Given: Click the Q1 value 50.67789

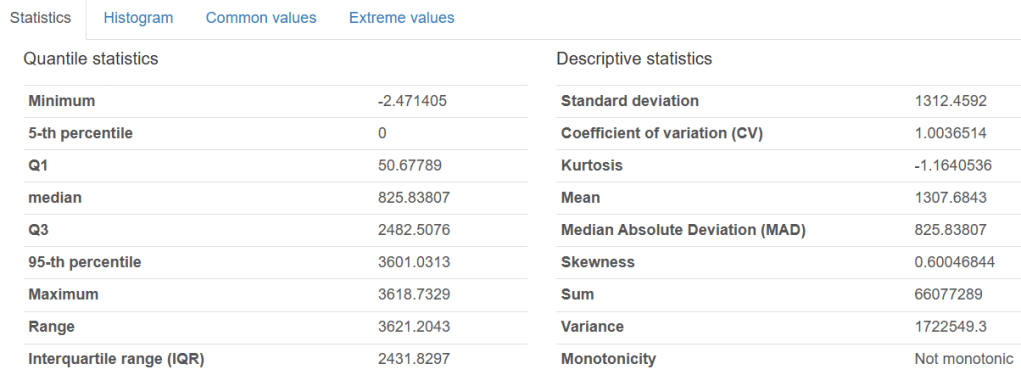Looking at the screenshot, I should (x=410, y=165).
